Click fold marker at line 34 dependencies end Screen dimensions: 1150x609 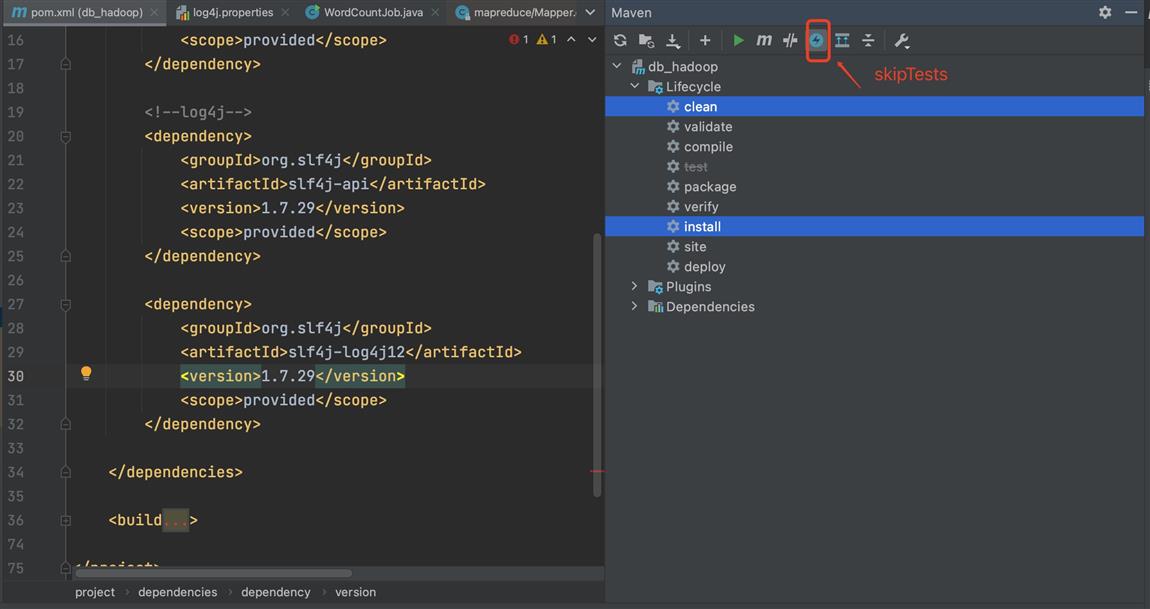pos(65,473)
